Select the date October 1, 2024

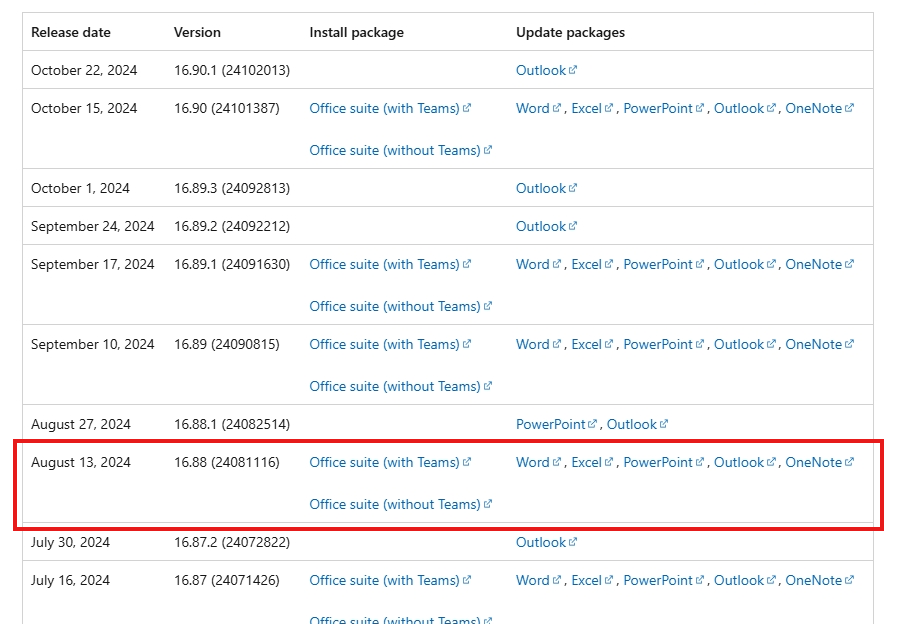pos(80,188)
